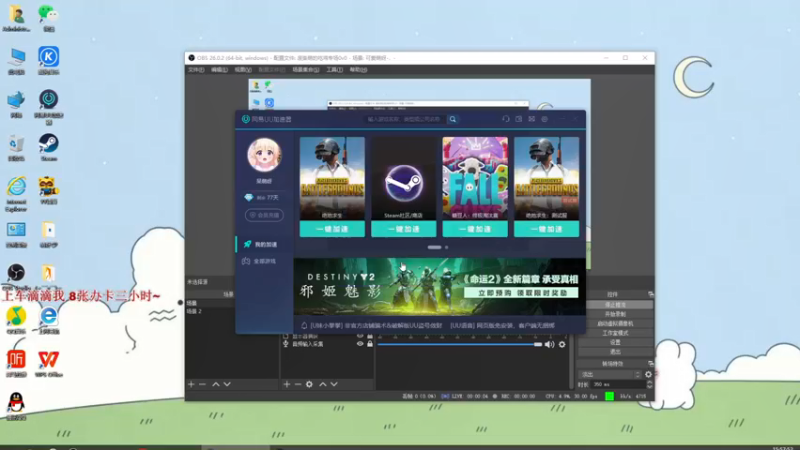Adjust the OBS mixer volume slider
800x450 pixels.
pos(460,344)
